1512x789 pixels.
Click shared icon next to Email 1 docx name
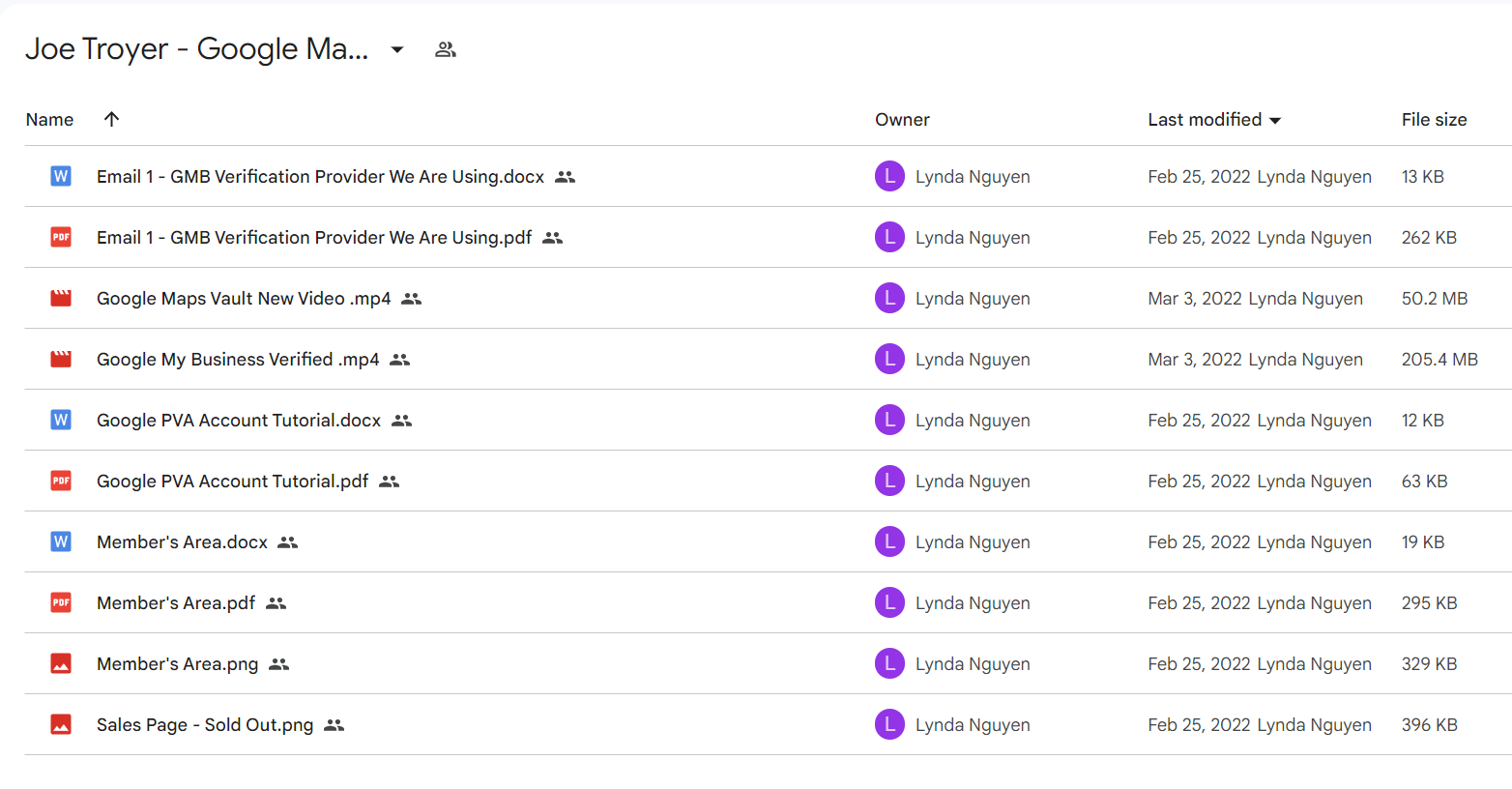[x=566, y=177]
